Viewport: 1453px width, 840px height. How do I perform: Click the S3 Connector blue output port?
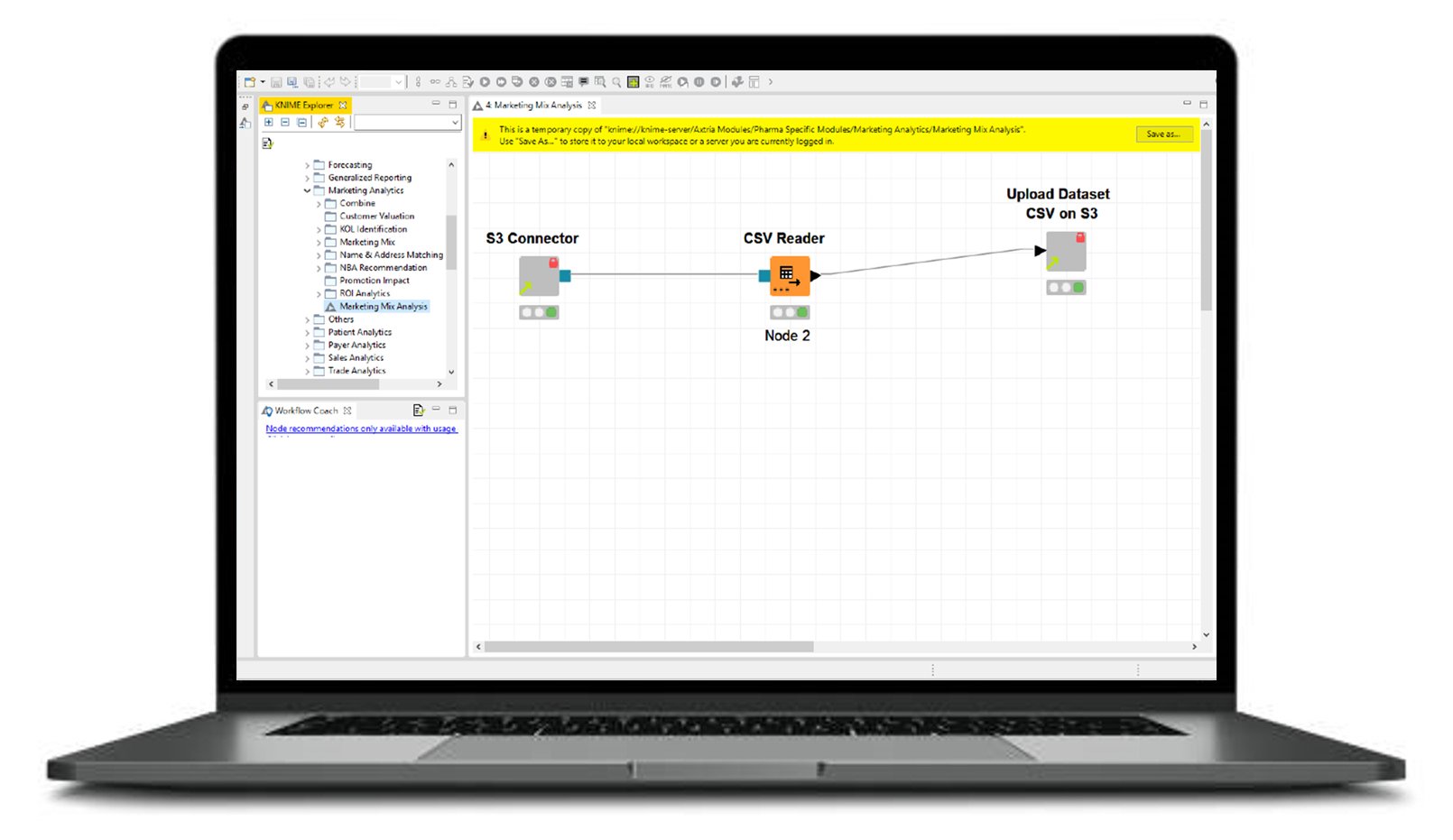[x=565, y=275]
